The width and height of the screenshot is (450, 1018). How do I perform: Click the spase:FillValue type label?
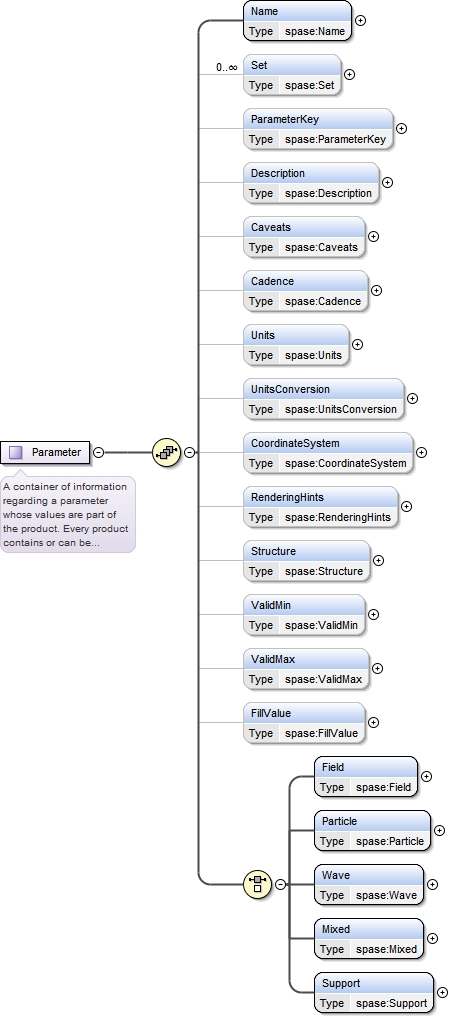pyautogui.click(x=321, y=733)
